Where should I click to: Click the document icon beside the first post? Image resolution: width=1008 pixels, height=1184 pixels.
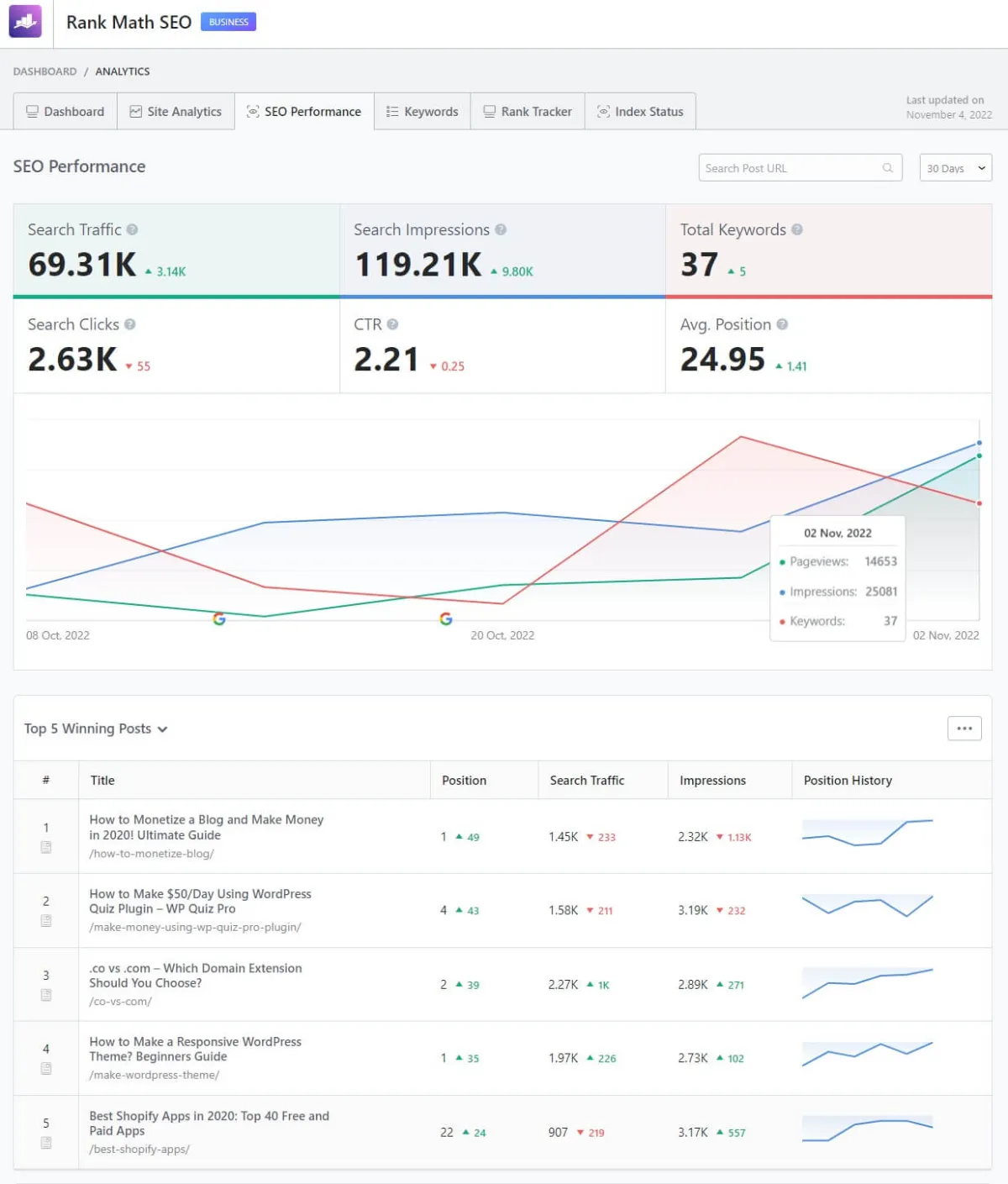pyautogui.click(x=46, y=847)
